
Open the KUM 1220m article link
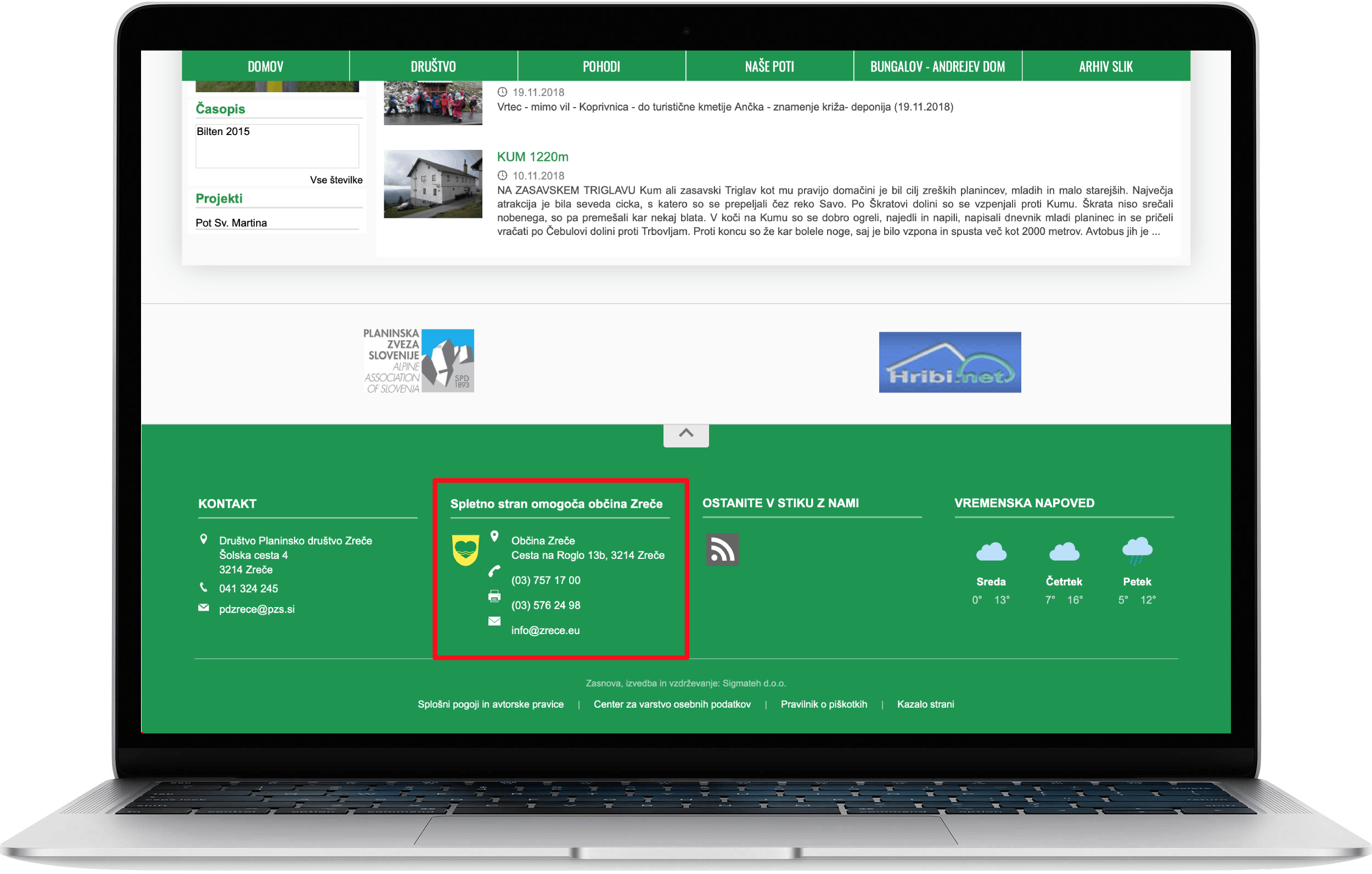tap(532, 157)
